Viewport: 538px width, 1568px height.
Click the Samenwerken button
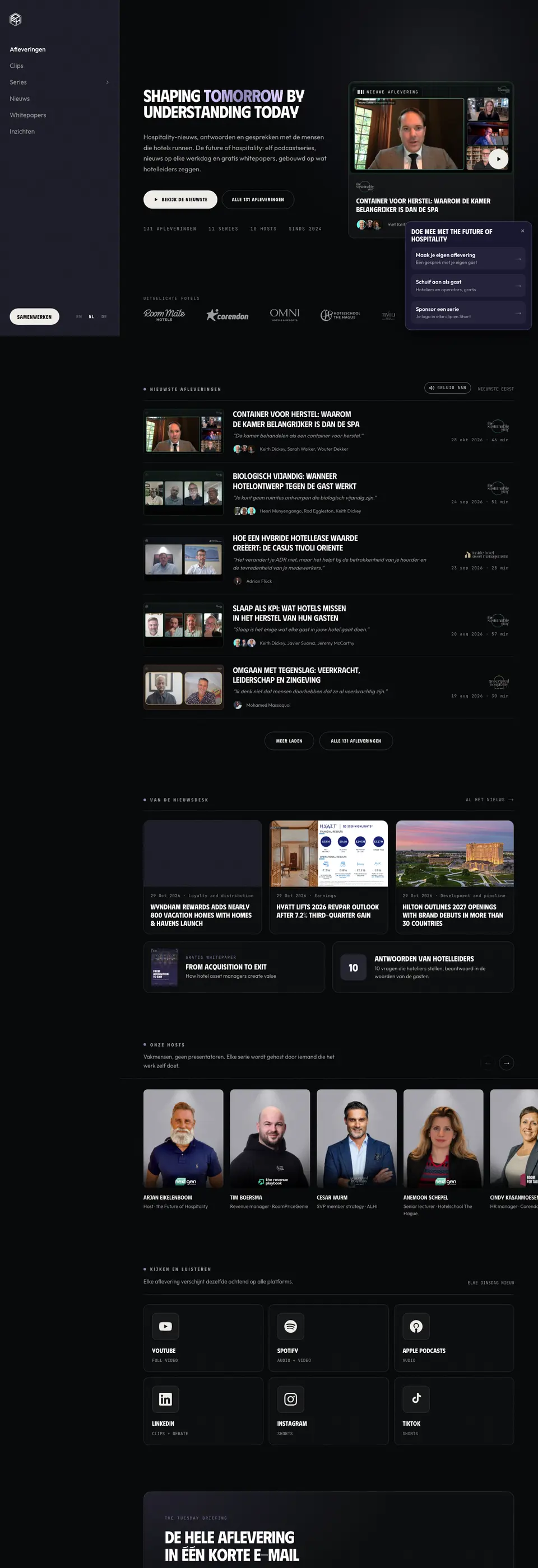[x=34, y=316]
